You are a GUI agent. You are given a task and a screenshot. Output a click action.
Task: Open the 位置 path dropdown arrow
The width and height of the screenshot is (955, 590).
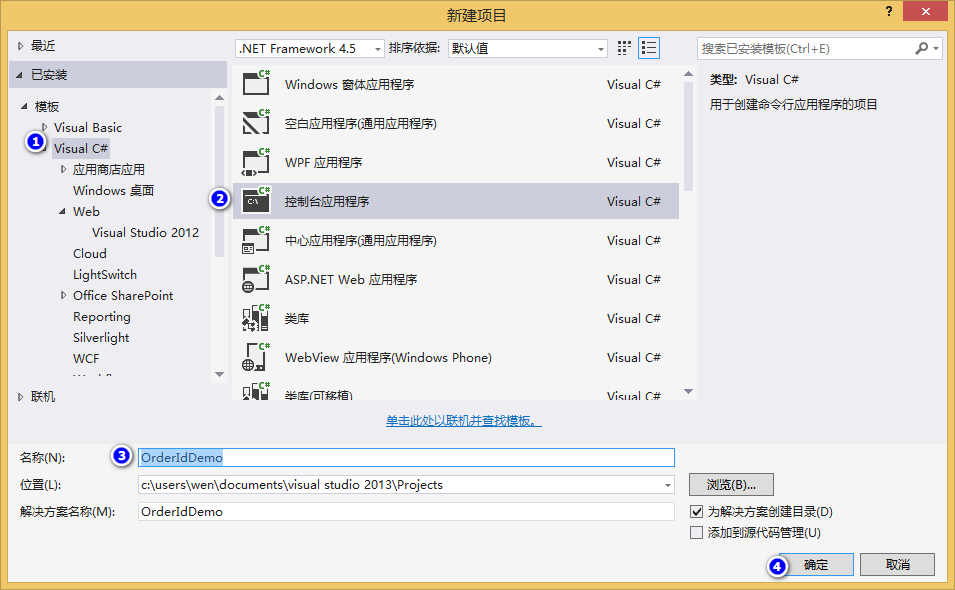pyautogui.click(x=668, y=485)
